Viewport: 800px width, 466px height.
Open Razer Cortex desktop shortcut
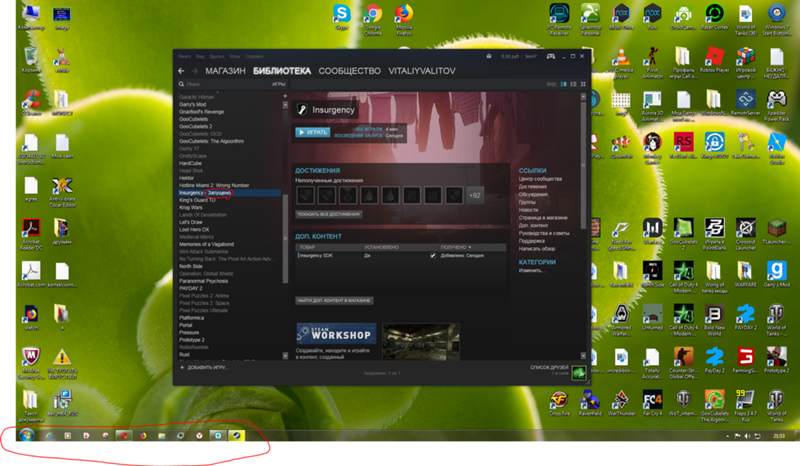714,17
